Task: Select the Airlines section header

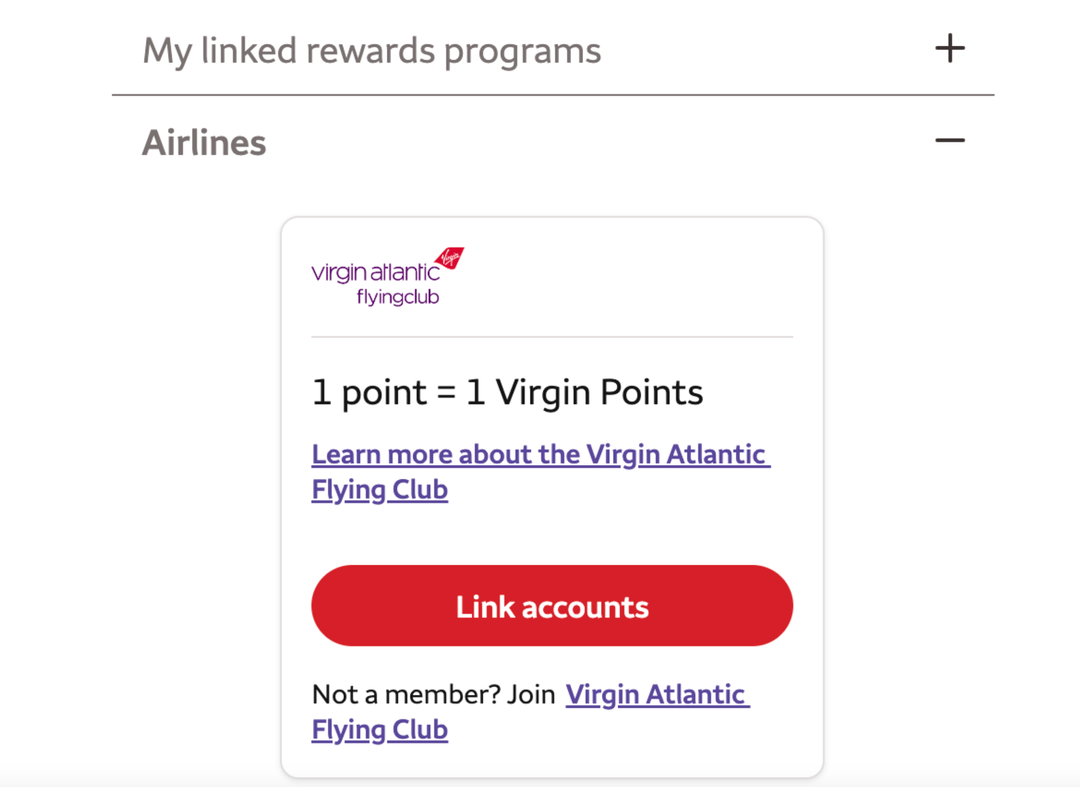Action: [204, 141]
